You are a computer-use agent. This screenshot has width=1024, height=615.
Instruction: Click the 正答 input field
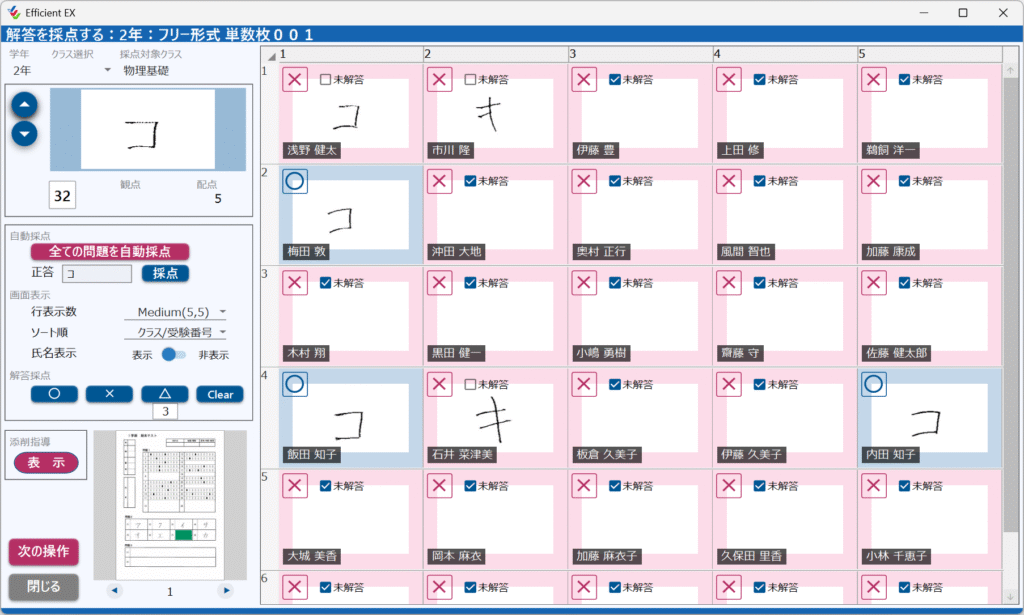(x=96, y=273)
